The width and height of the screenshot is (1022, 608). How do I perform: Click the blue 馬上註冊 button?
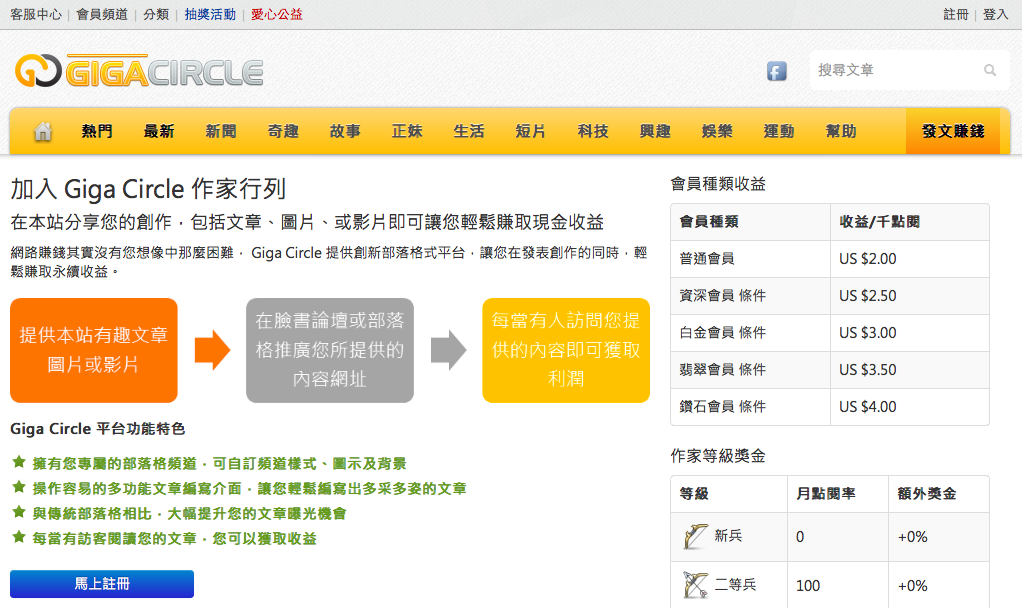tap(102, 584)
